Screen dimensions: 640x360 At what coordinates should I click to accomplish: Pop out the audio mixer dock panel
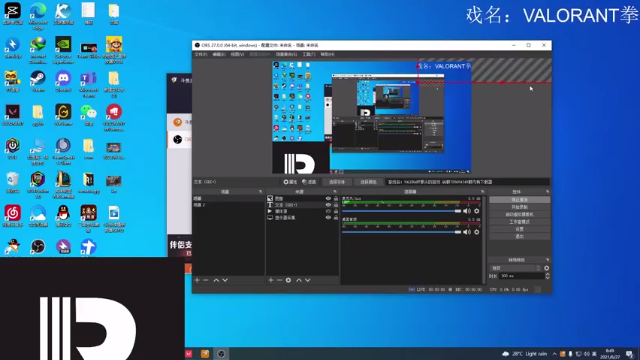point(482,191)
